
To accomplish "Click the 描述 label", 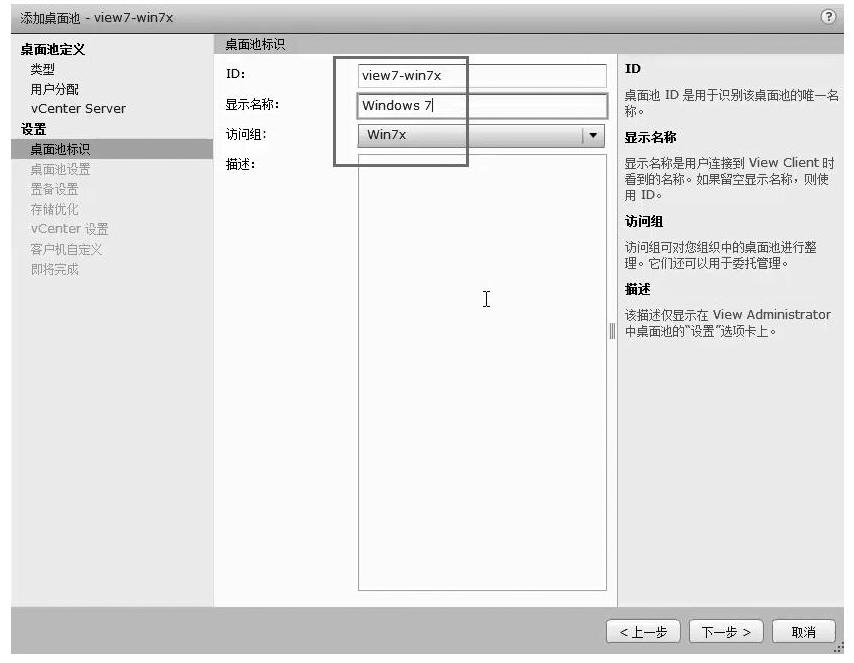I will (x=240, y=165).
